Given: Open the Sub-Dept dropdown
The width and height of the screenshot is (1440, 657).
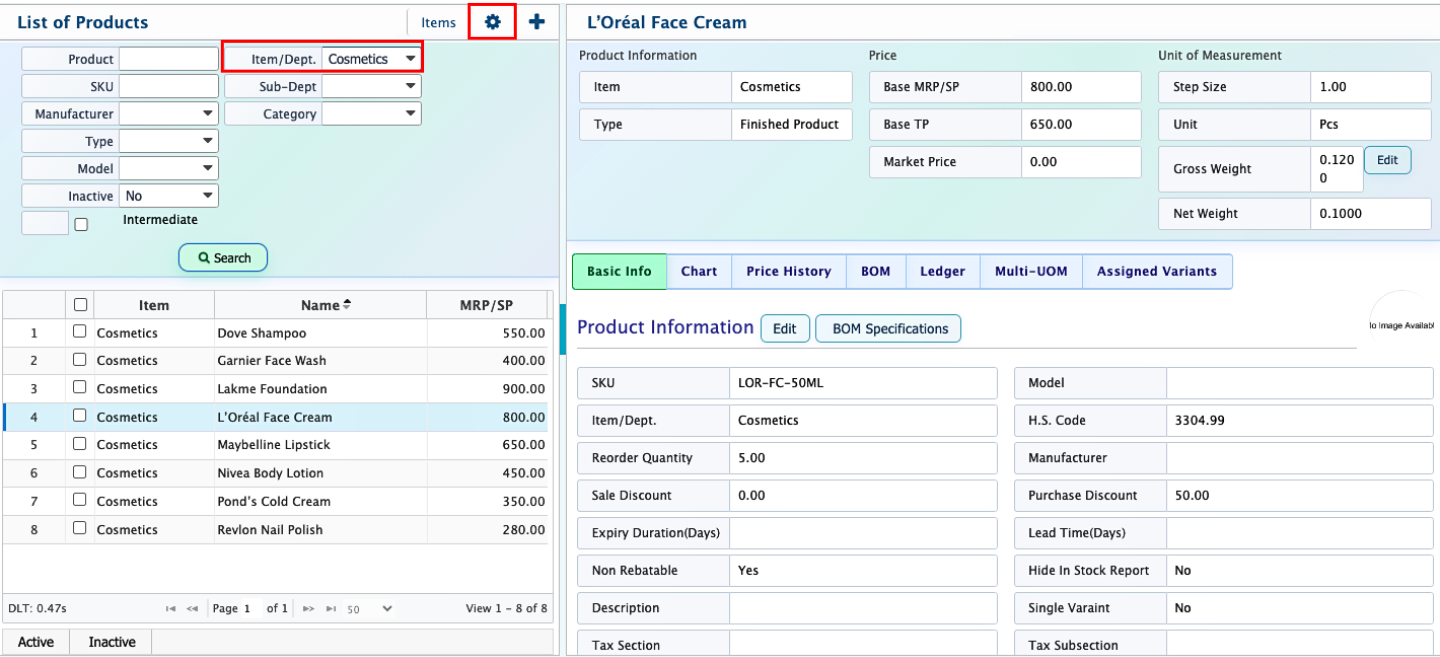Looking at the screenshot, I should (372, 87).
